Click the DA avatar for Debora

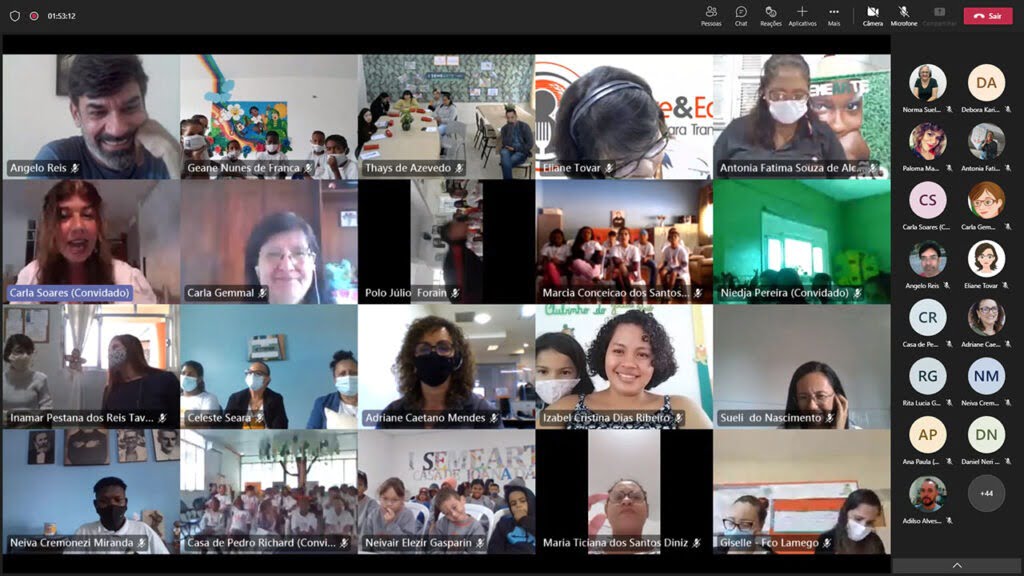(x=986, y=83)
